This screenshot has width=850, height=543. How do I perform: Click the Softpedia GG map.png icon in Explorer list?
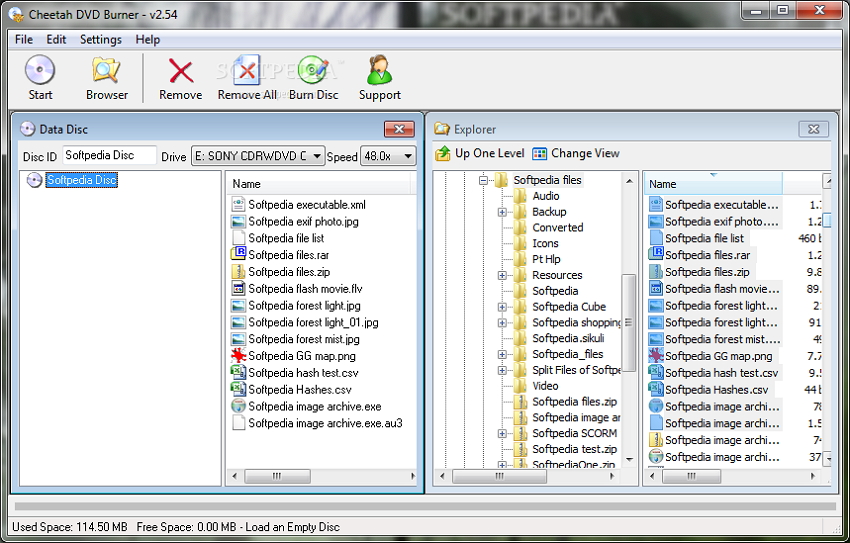(656, 355)
